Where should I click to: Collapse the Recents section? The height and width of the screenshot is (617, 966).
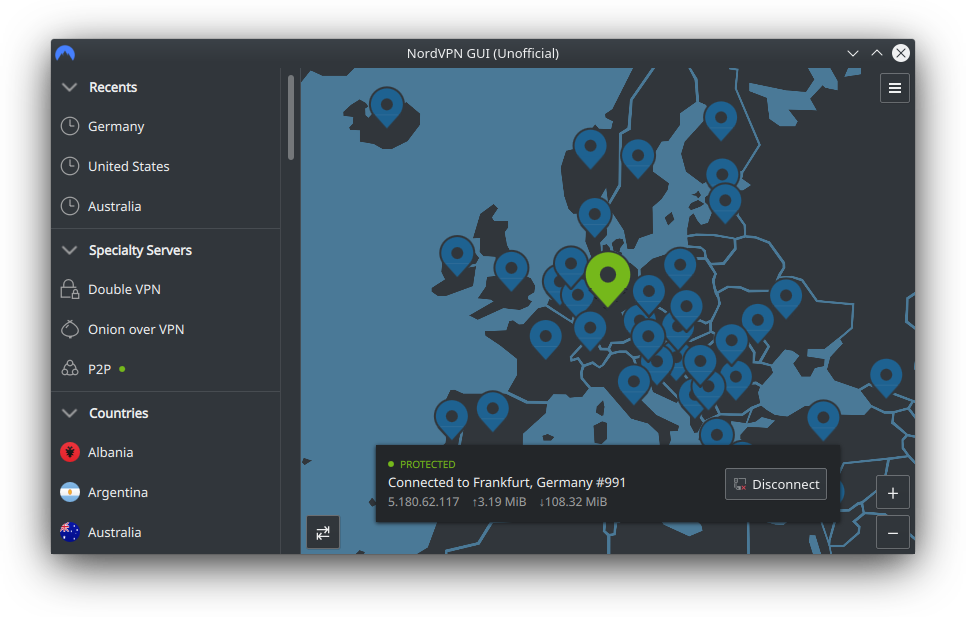coord(69,87)
